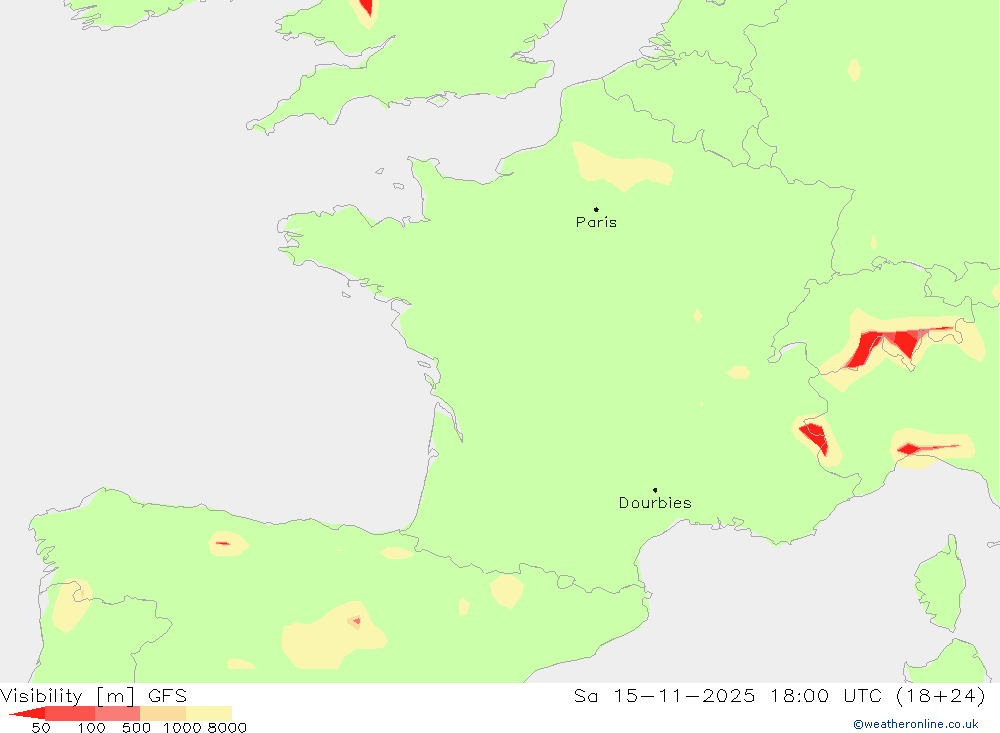
Task: Click the Dourbies location dot marker
Action: click(x=655, y=490)
